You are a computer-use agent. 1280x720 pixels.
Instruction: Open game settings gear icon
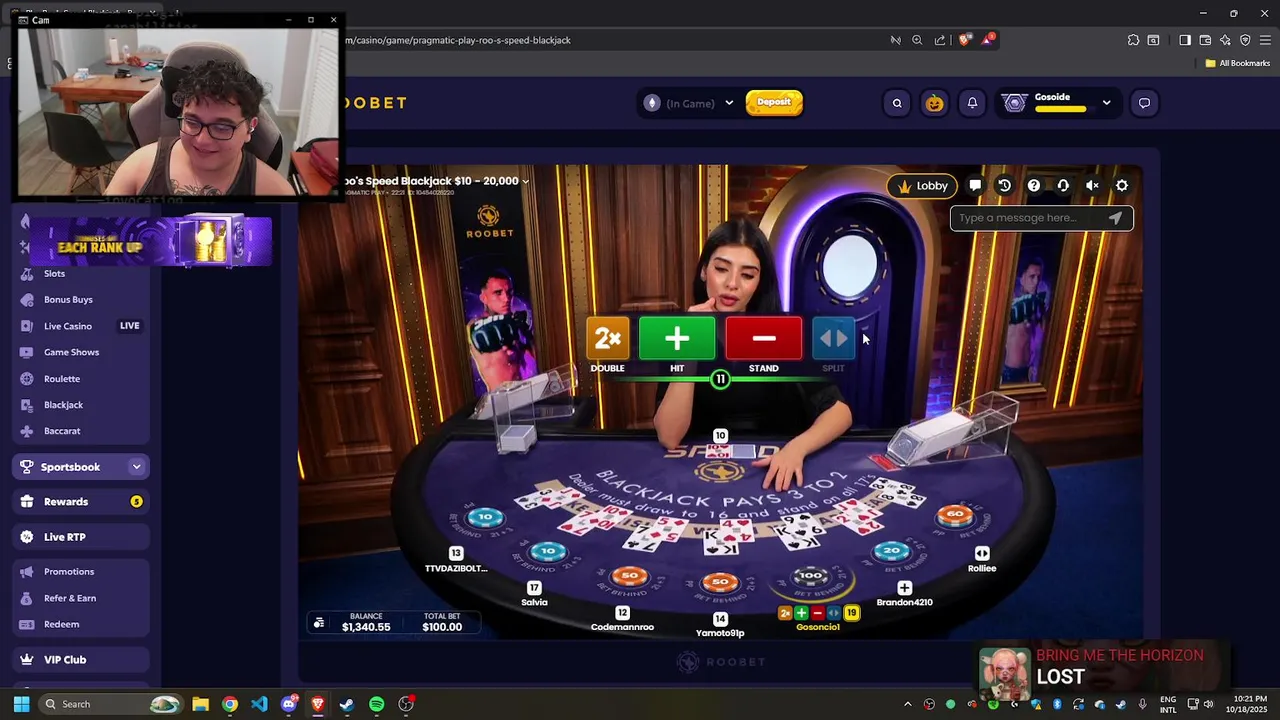[x=1122, y=186]
